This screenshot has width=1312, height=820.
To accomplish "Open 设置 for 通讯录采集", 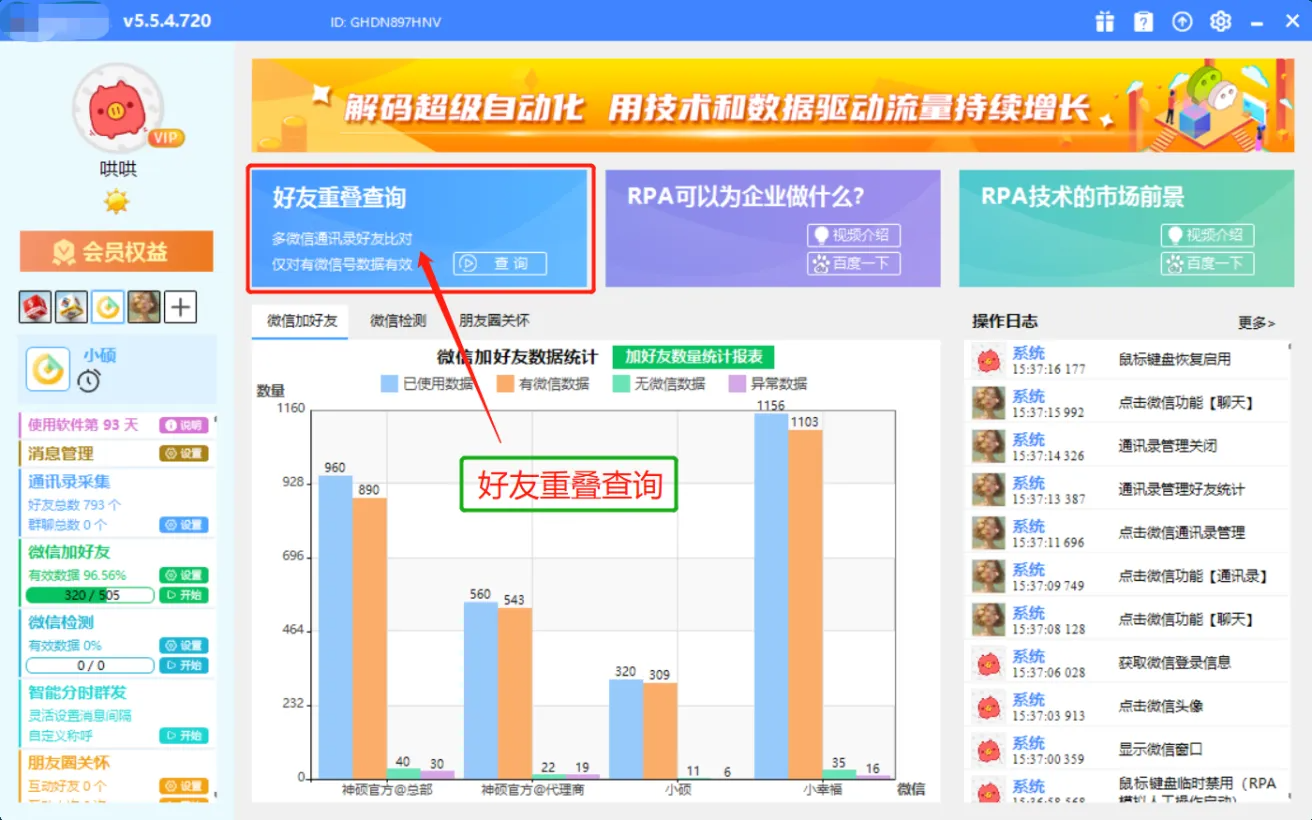I will point(184,525).
